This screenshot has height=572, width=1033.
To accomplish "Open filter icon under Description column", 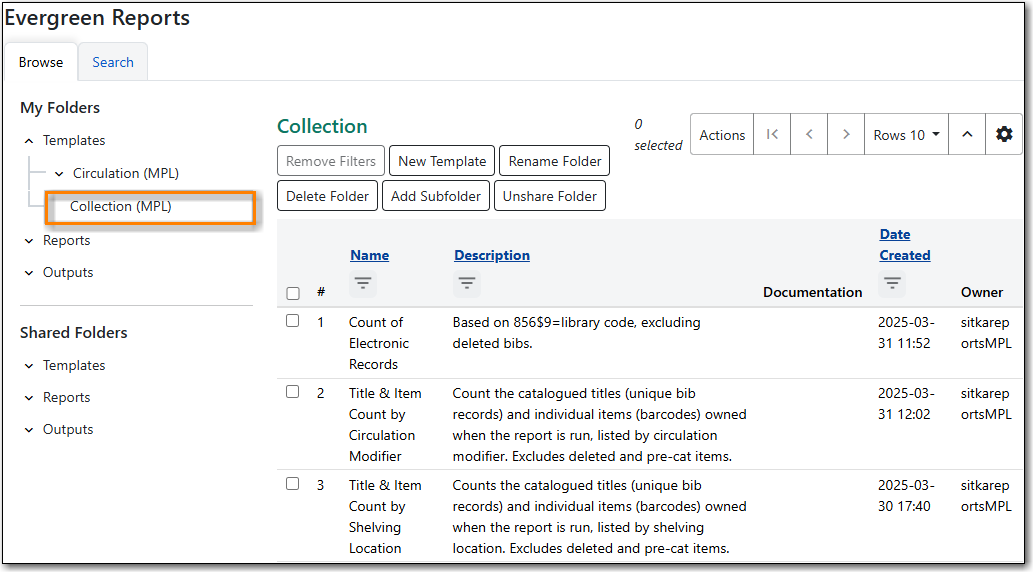I will coord(467,284).
